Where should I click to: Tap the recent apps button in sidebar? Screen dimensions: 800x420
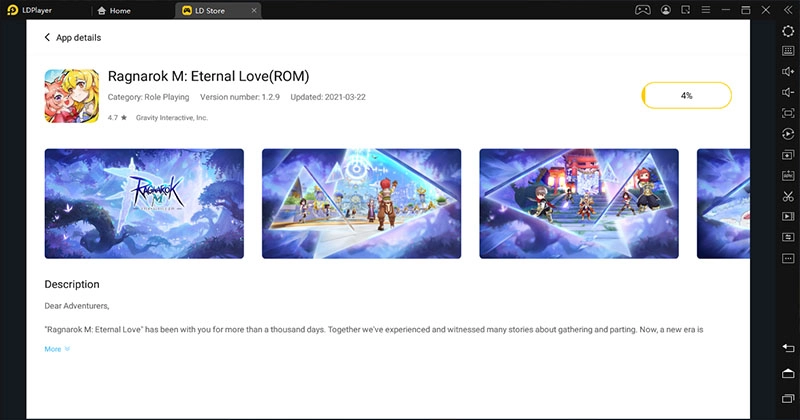[x=788, y=398]
